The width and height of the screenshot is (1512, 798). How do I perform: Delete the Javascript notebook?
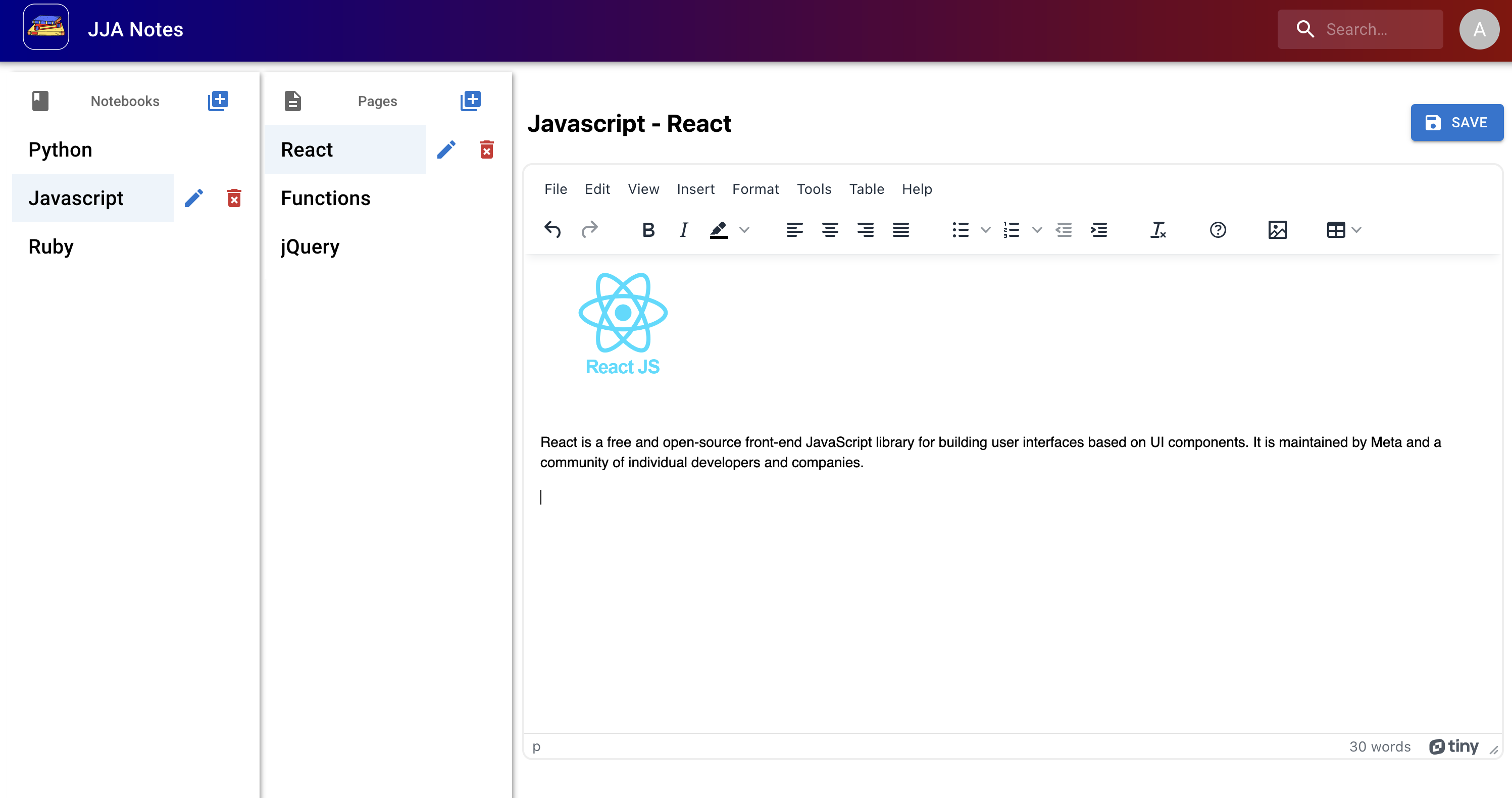(234, 198)
